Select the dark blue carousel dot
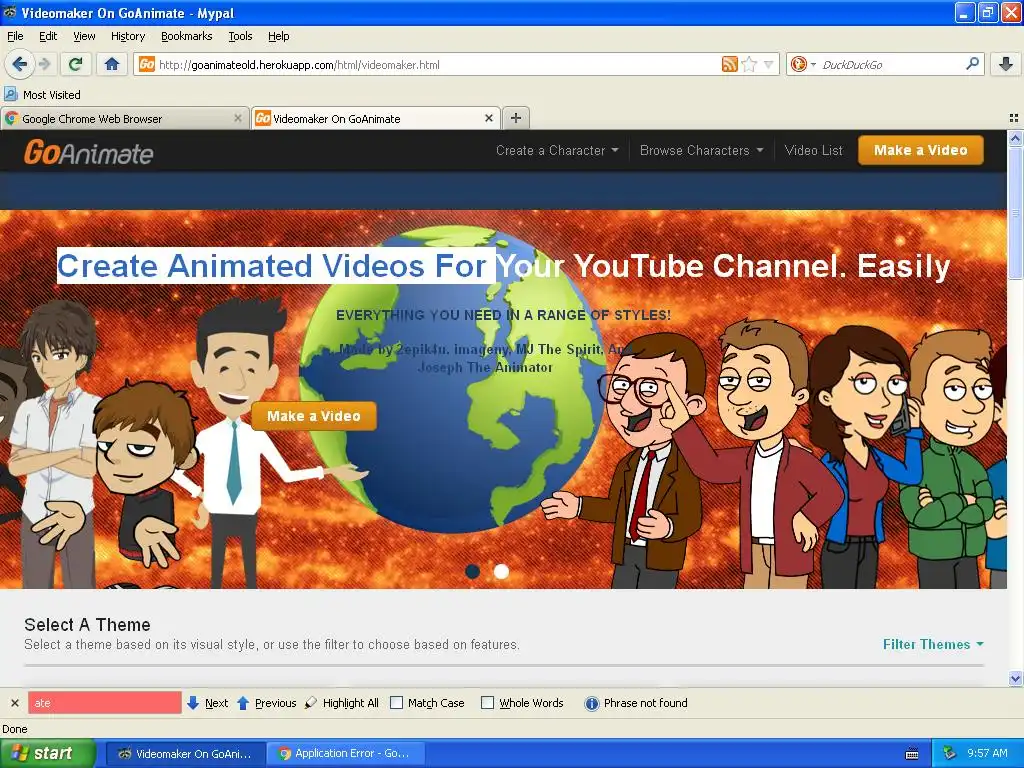Screen dimensions: 1024x768 [x=472, y=571]
